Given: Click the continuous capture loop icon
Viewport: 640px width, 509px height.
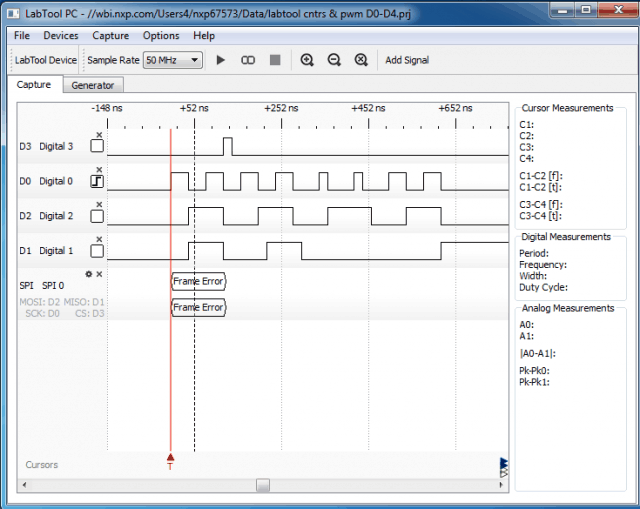Looking at the screenshot, I should [x=248, y=60].
